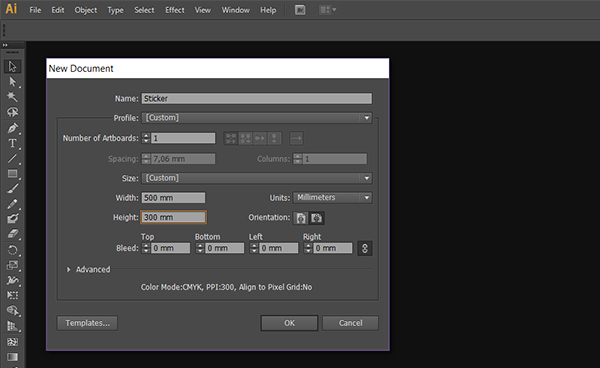Open the Select menu
This screenshot has width=600, height=368.
pos(144,10)
